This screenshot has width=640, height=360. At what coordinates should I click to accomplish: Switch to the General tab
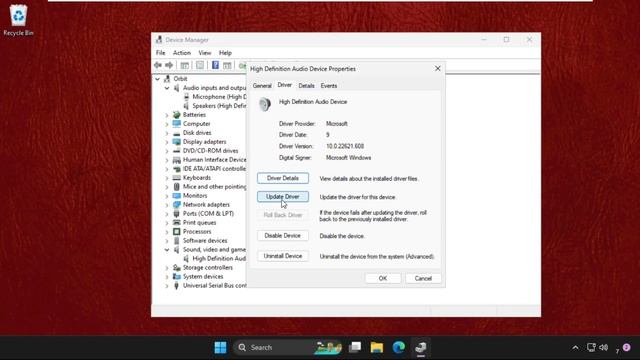262,86
